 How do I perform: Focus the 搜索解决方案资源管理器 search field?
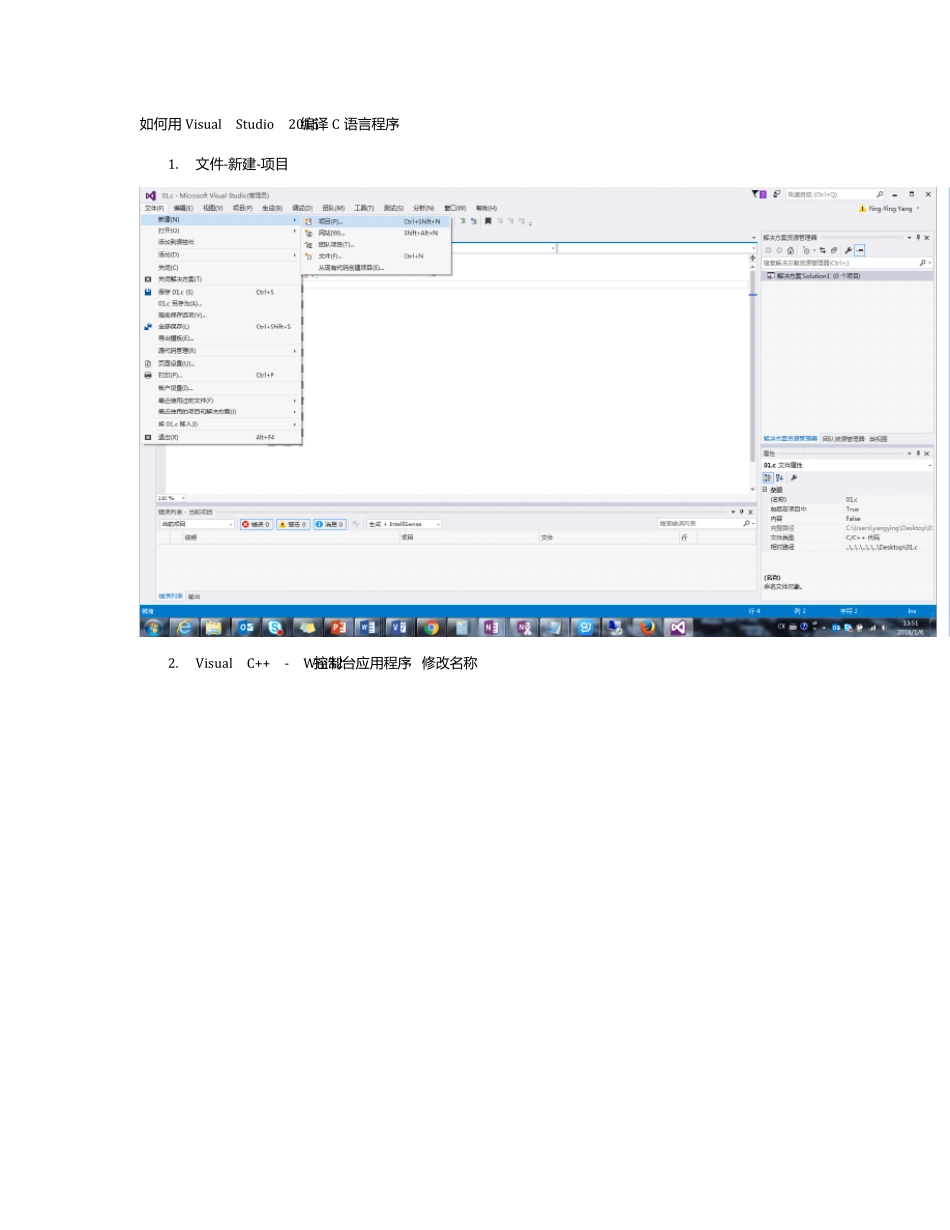tap(846, 262)
